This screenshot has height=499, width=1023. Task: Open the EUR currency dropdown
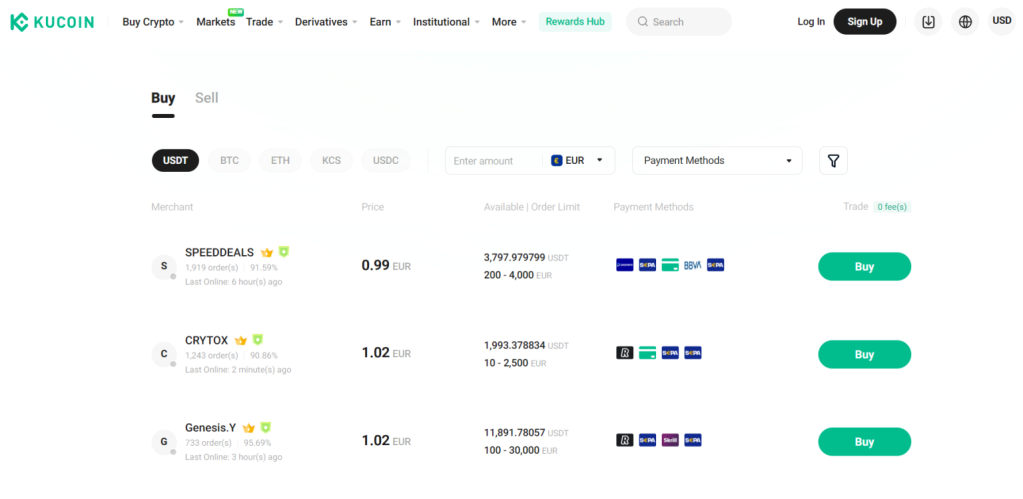578,160
